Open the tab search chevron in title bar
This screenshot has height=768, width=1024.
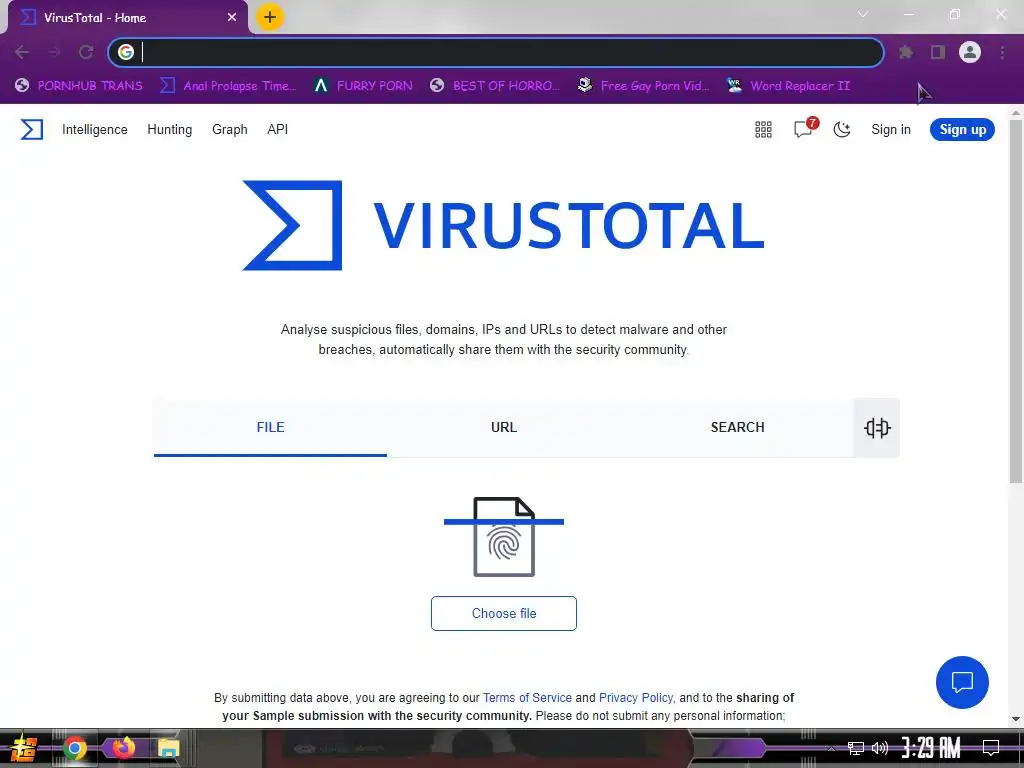point(863,14)
